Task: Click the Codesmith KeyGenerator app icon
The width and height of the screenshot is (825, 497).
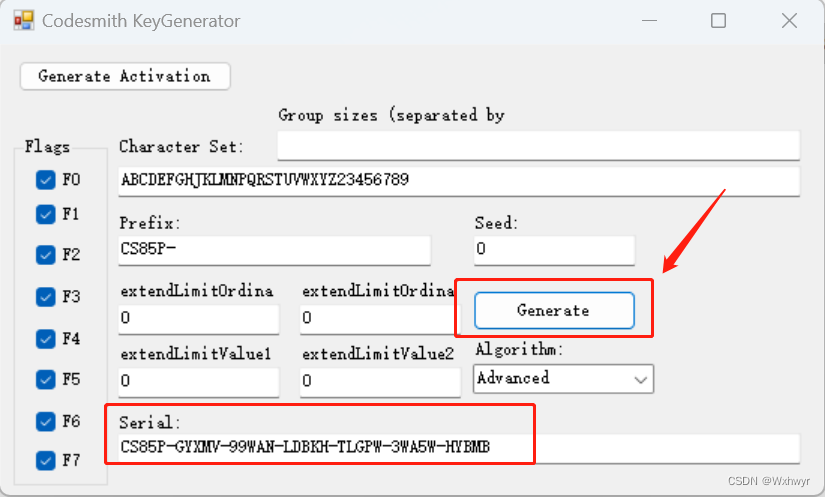Action: tap(24, 21)
